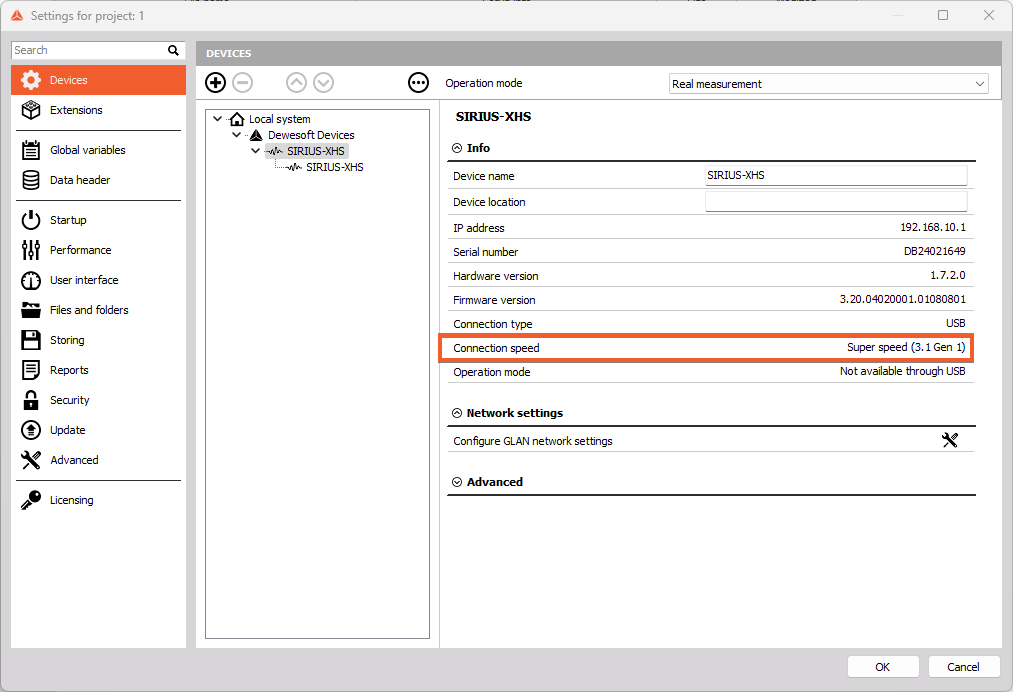Open the Devices settings page
1013x692 pixels.
point(98,80)
